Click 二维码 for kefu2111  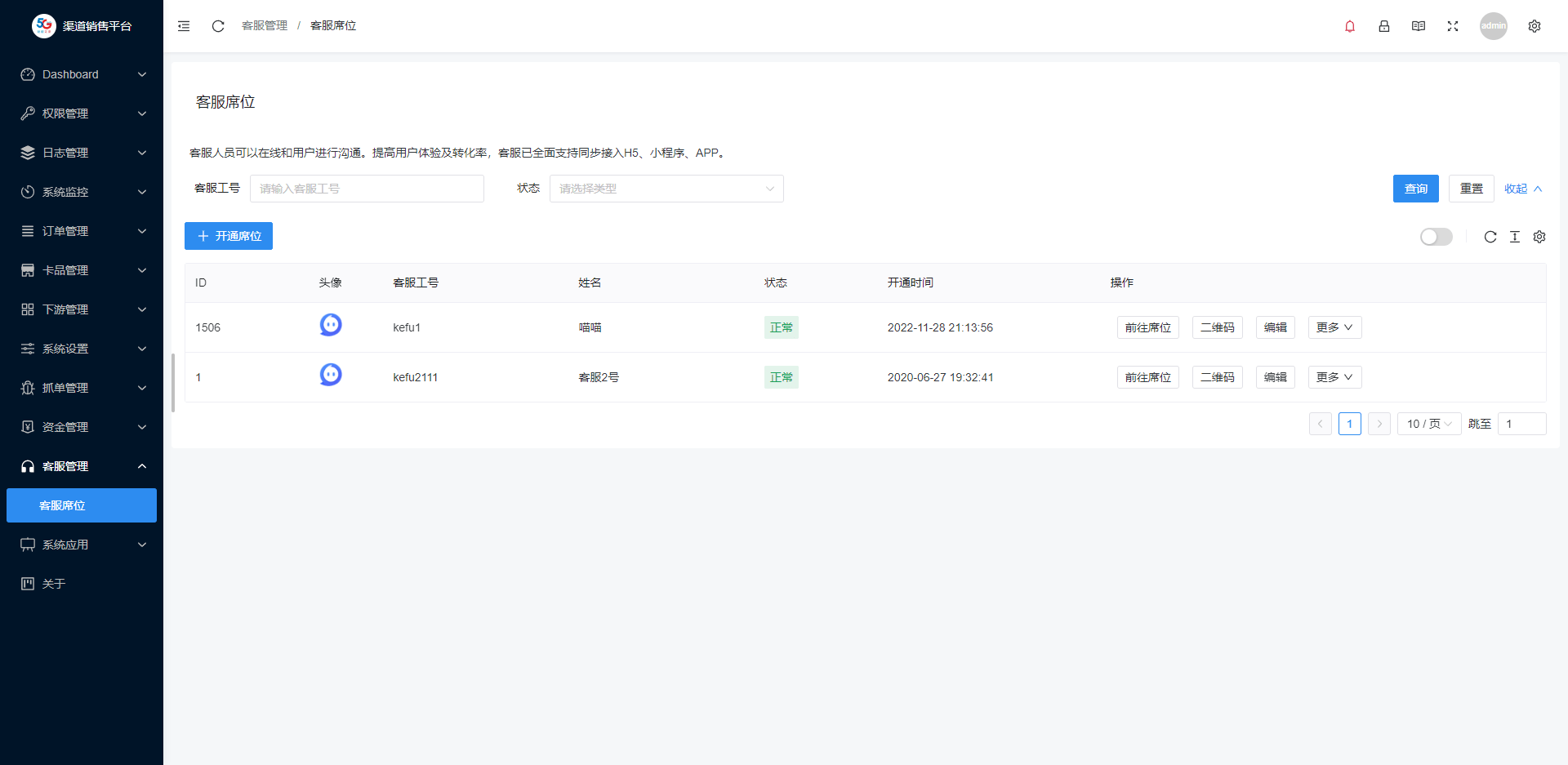(1218, 377)
